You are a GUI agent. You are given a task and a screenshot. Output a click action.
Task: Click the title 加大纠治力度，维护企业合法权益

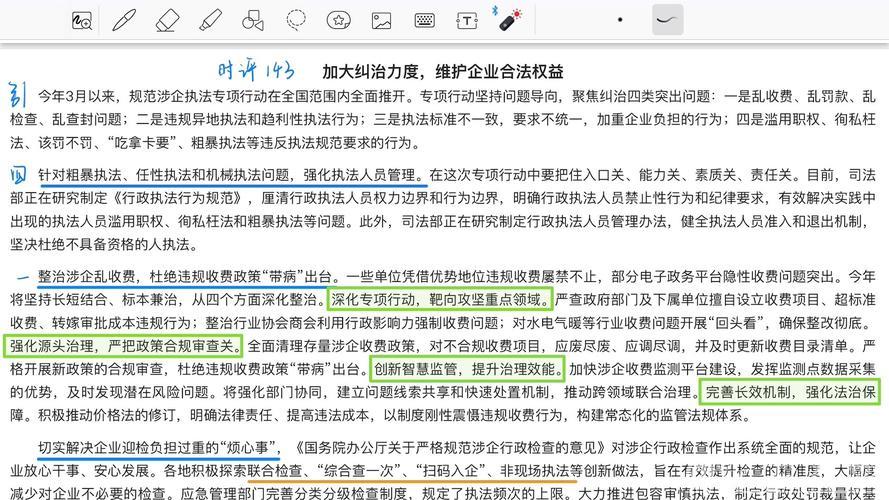[x=443, y=71]
